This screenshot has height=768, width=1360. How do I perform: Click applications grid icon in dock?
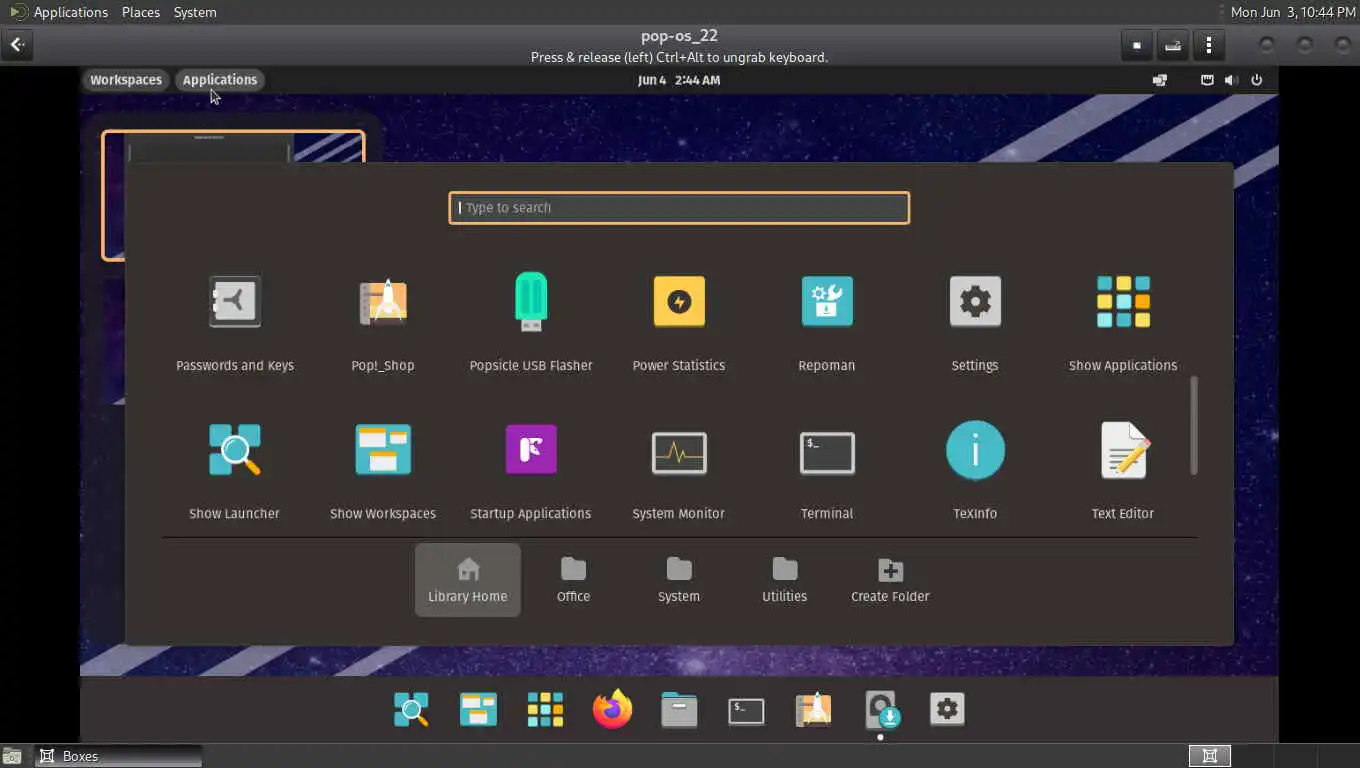click(545, 710)
